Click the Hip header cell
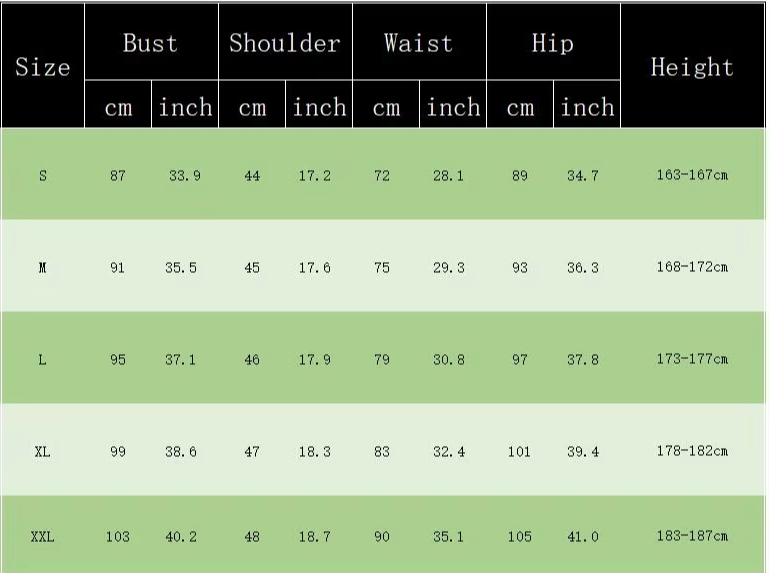Screen dimensions: 770x573 click(553, 42)
